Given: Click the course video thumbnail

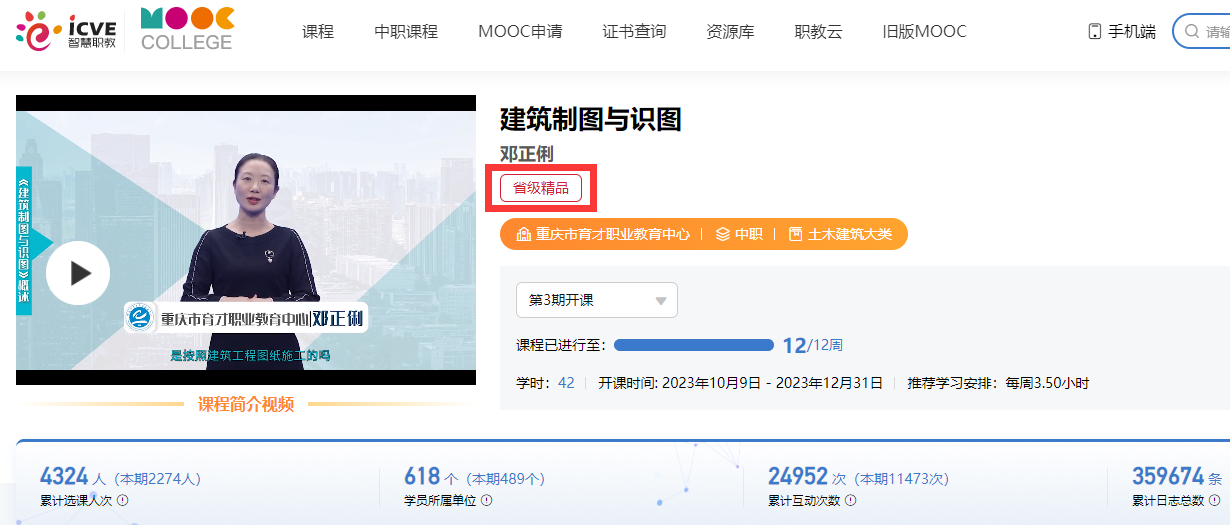Looking at the screenshot, I should 246,240.
